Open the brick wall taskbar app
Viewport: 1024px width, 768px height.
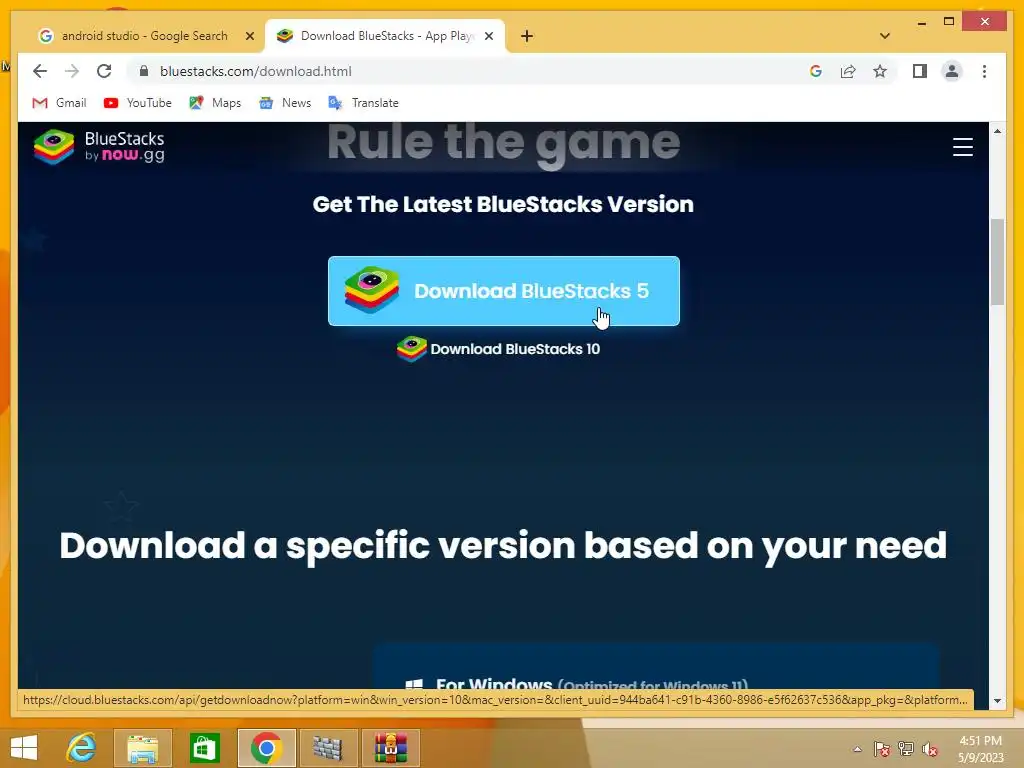pos(328,748)
